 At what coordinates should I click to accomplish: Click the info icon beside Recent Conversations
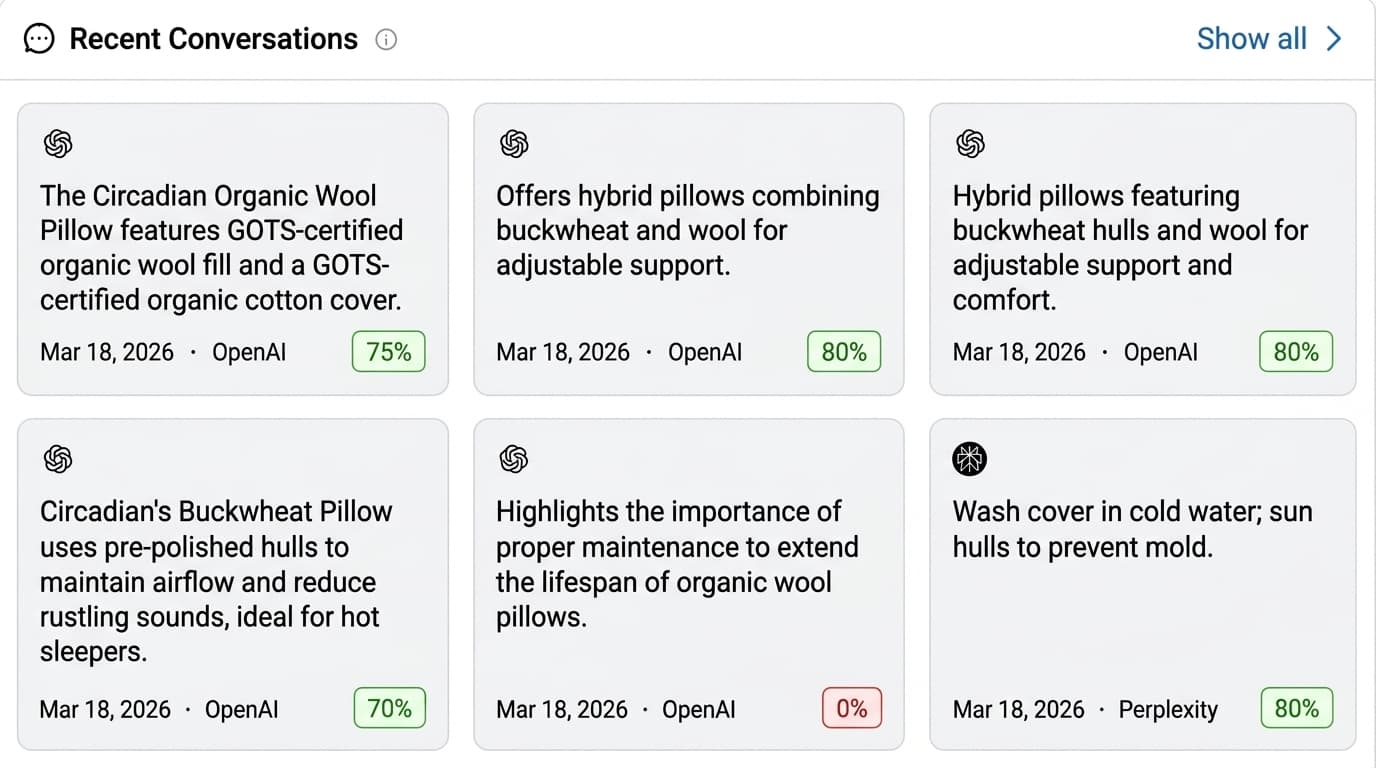pyautogui.click(x=386, y=40)
